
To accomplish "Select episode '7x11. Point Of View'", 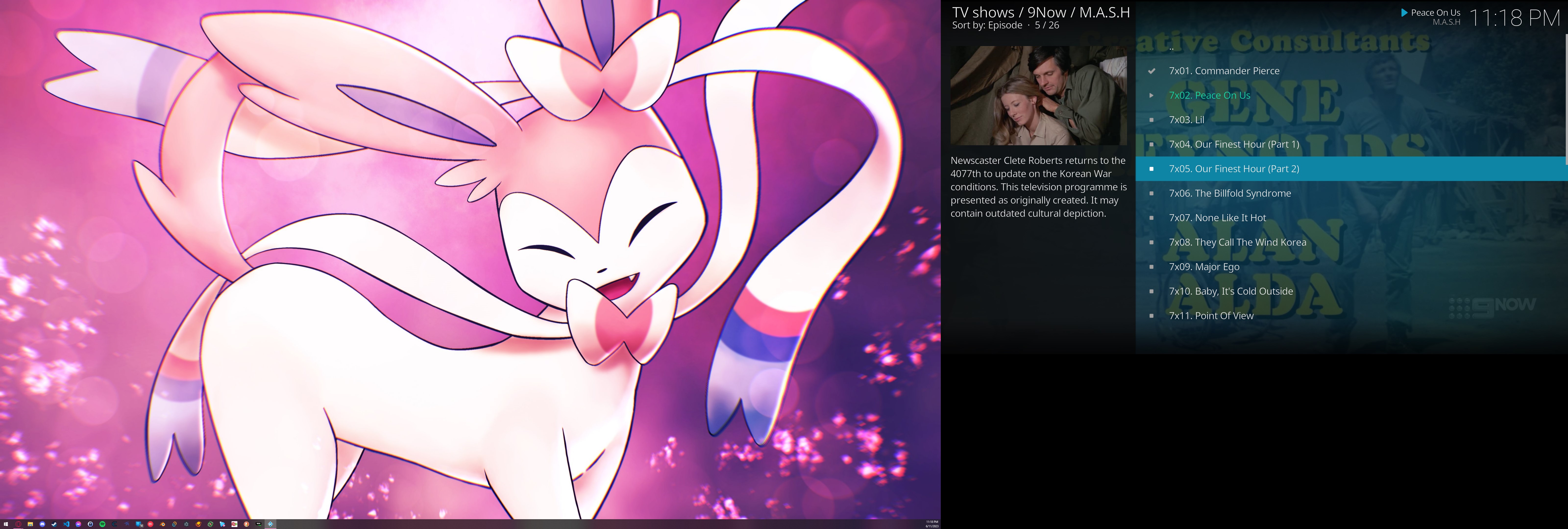I will [x=1351, y=315].
